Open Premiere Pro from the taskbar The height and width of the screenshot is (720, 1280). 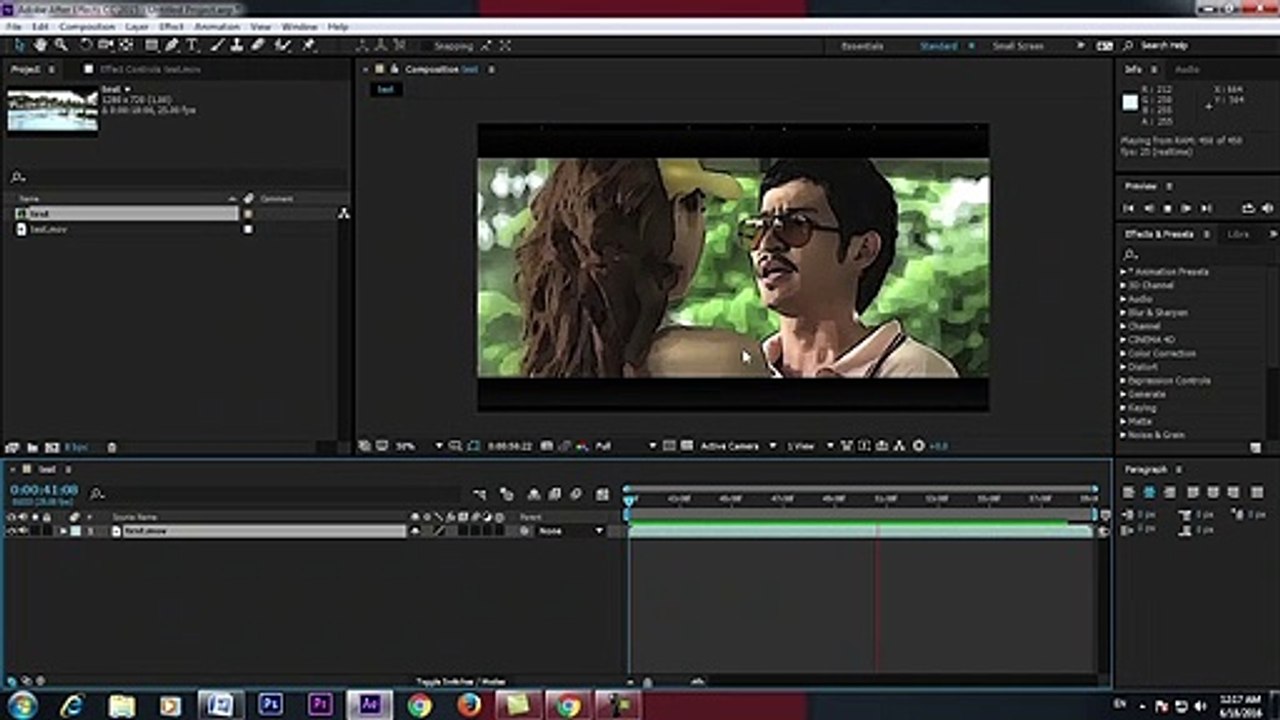[x=320, y=705]
